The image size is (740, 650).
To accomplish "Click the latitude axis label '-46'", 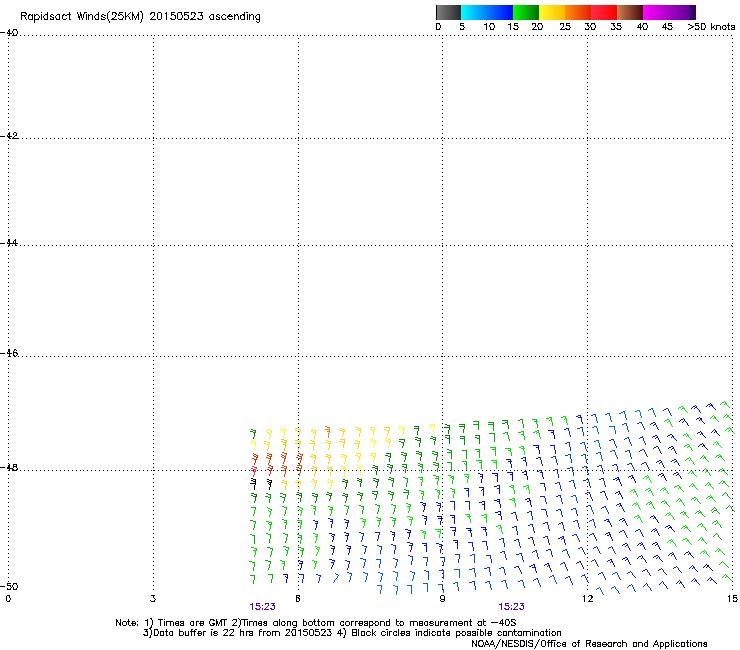I will click(9, 353).
